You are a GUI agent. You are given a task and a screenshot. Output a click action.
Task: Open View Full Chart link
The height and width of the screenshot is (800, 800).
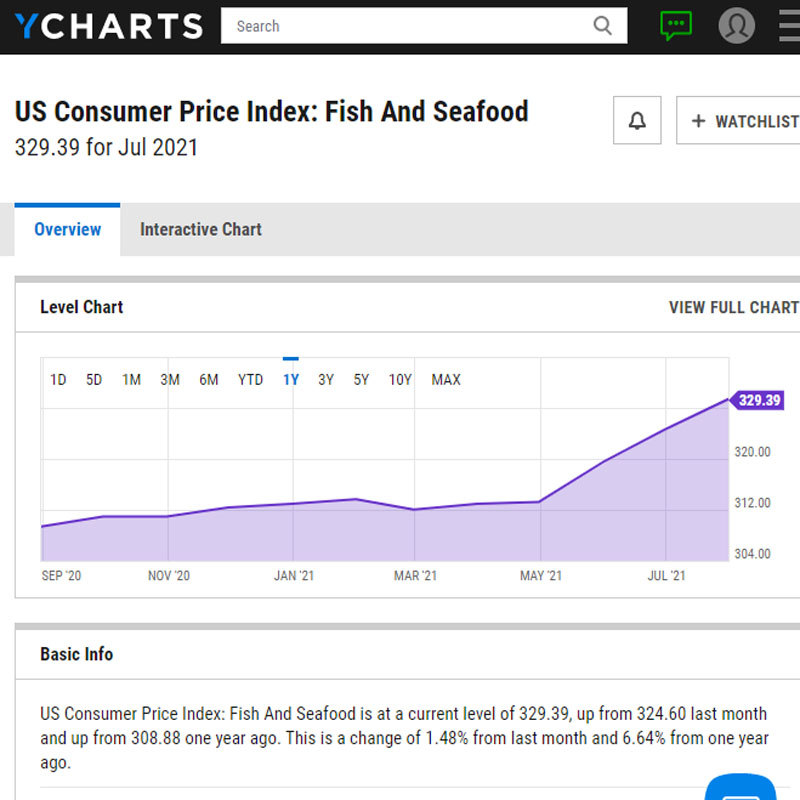click(x=733, y=307)
